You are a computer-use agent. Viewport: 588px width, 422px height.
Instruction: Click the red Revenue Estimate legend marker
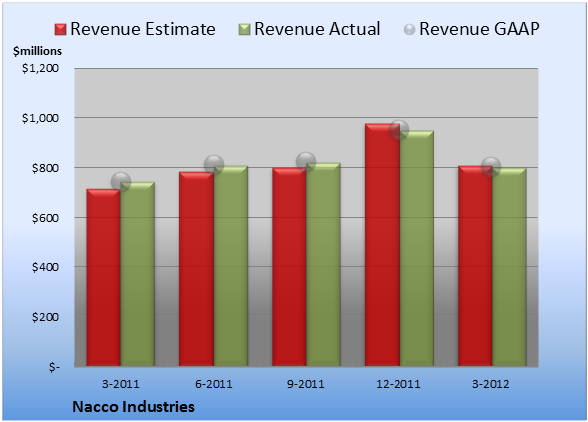[60, 29]
